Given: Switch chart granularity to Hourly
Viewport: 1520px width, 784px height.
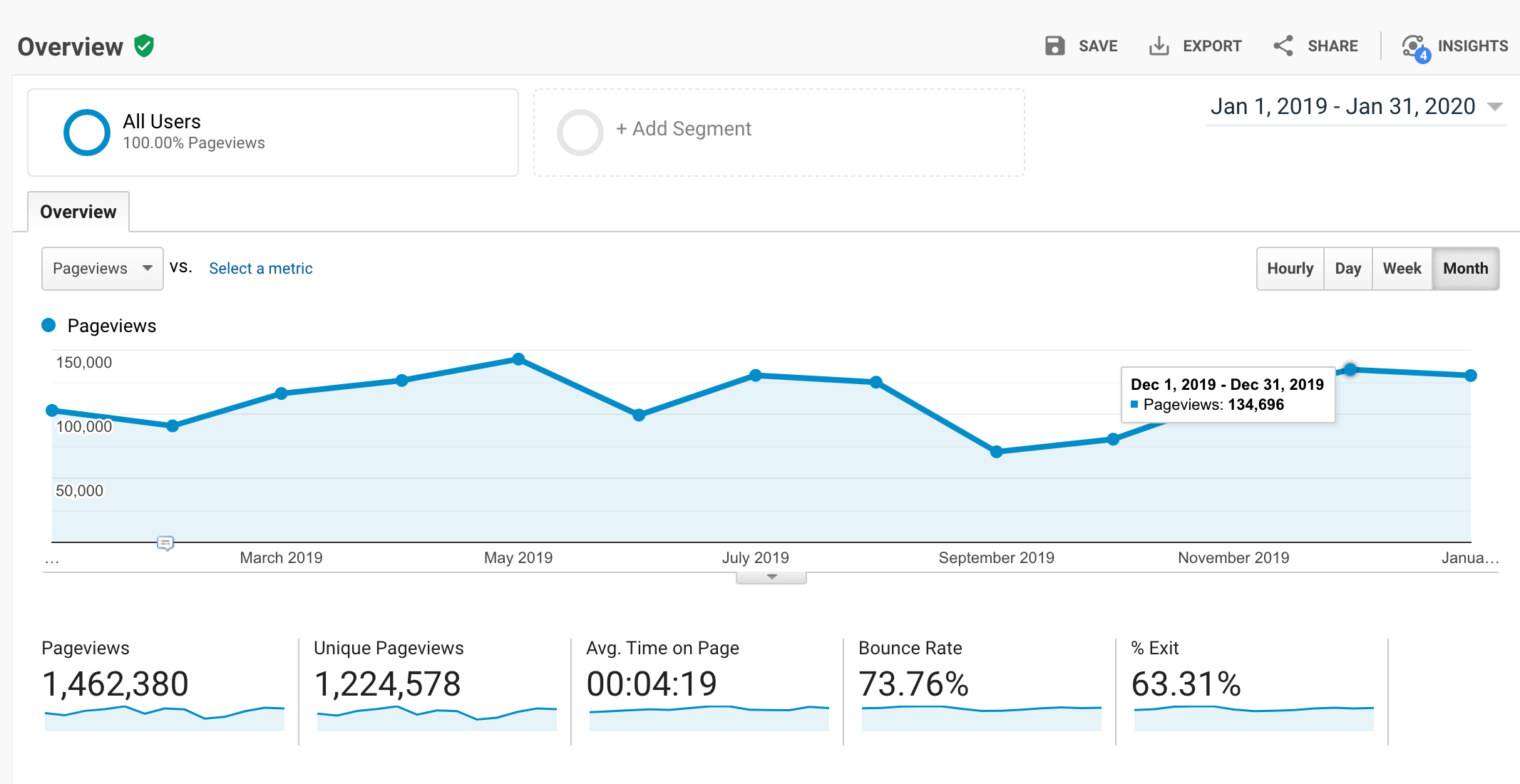Looking at the screenshot, I should 1290,269.
